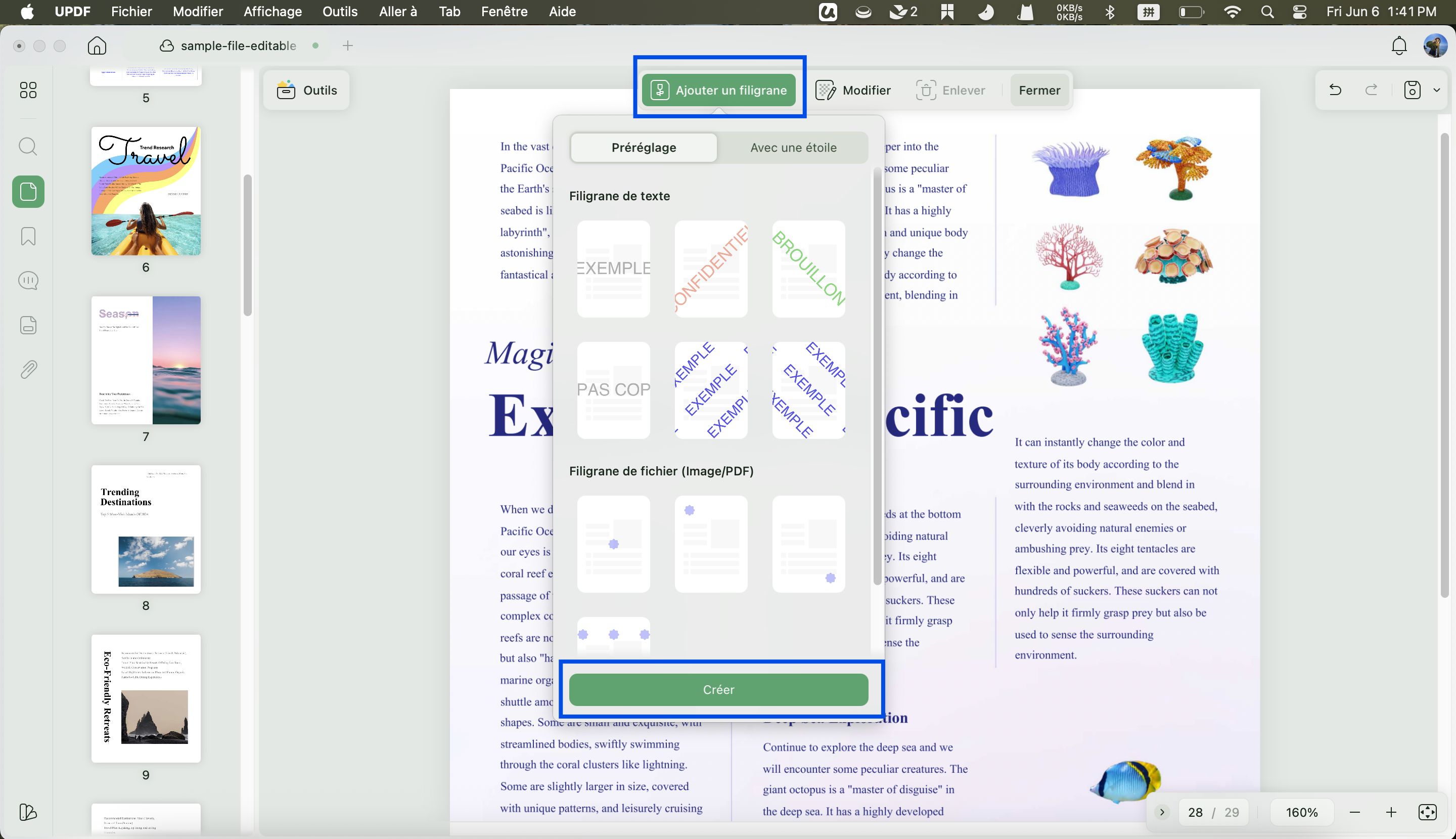The width and height of the screenshot is (1456, 839).
Task: Expand the save options dropdown arrow
Action: pos(1436,90)
